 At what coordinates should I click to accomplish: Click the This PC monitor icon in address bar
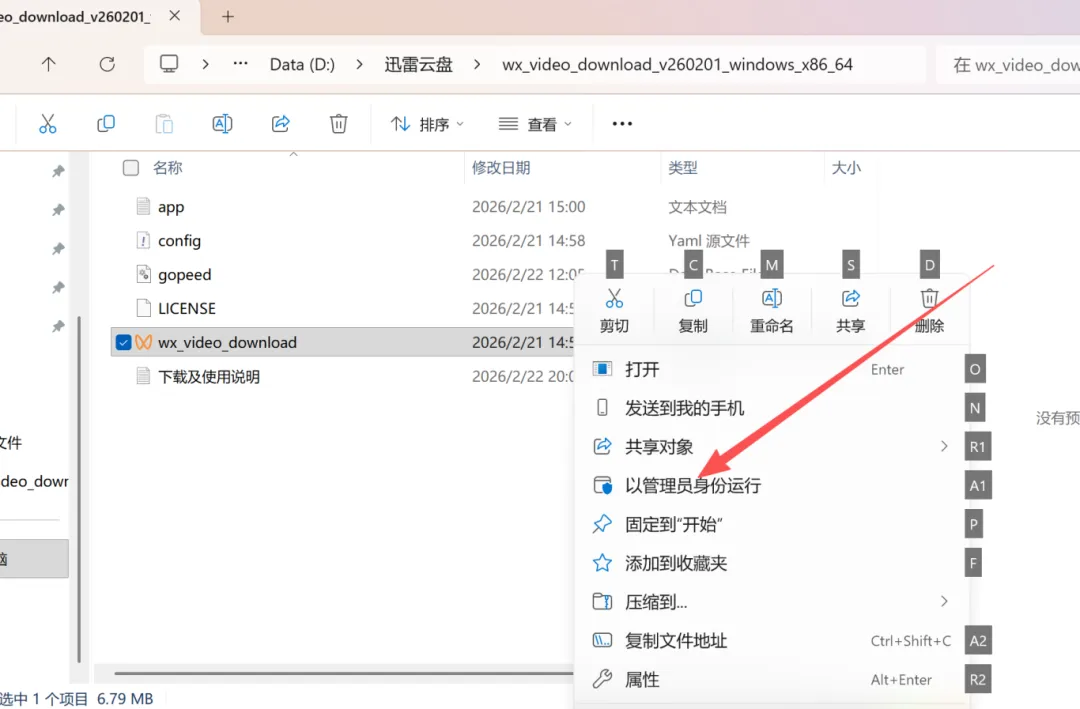point(169,64)
